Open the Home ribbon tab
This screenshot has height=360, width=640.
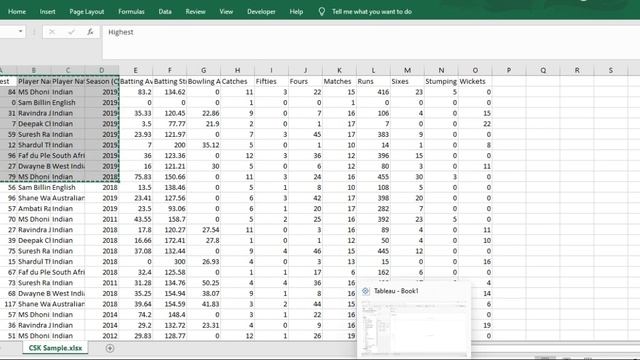17,12
